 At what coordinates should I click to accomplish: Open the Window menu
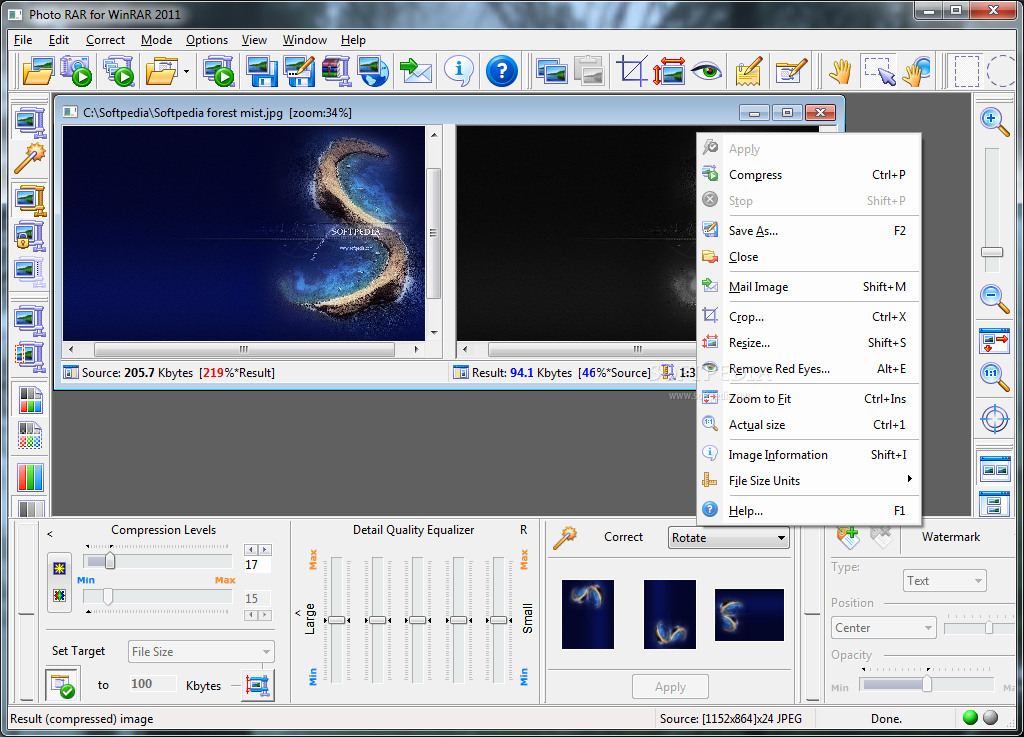(304, 40)
